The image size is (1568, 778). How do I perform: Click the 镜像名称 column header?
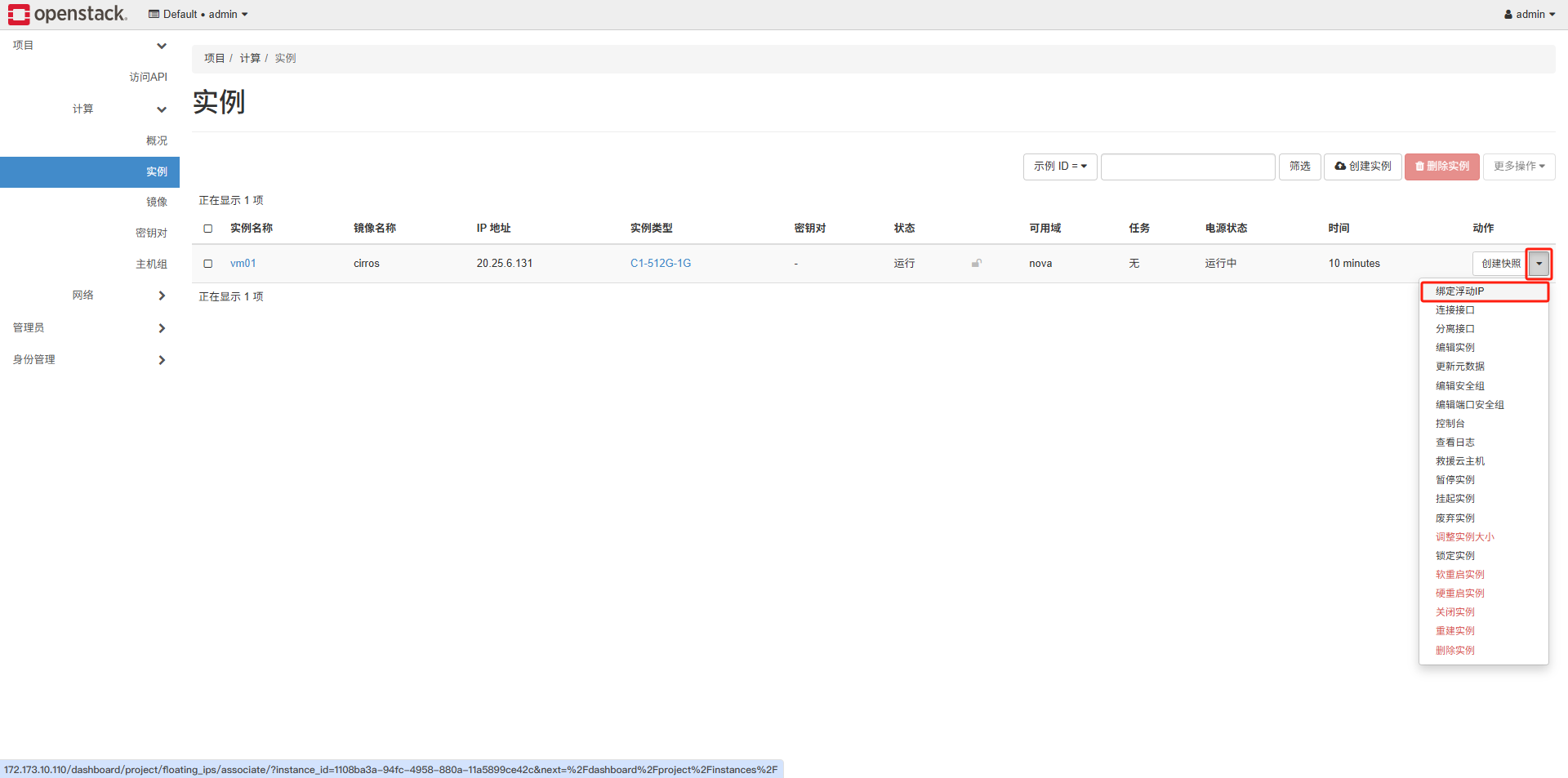(375, 229)
